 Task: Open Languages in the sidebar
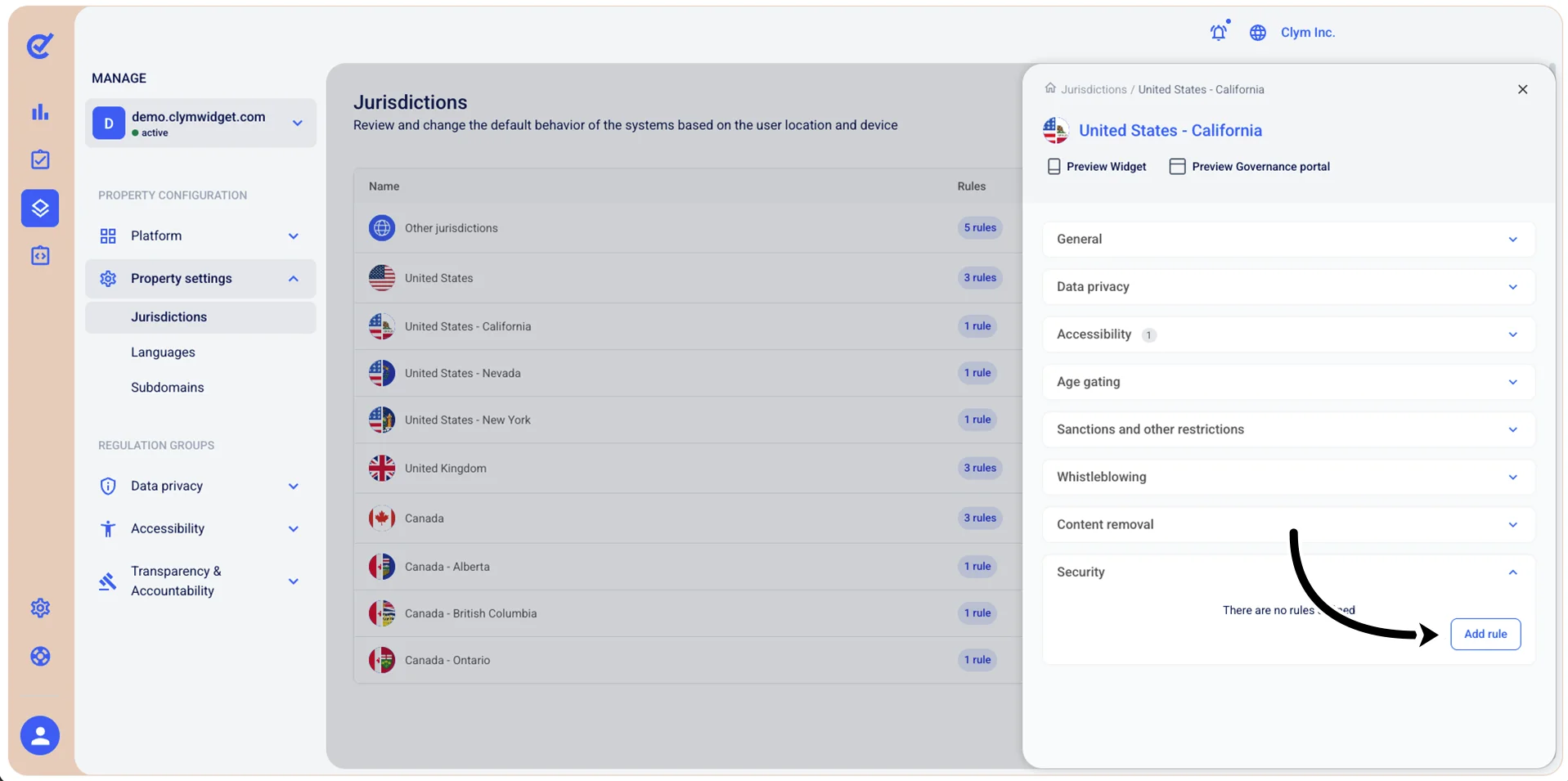click(x=163, y=352)
